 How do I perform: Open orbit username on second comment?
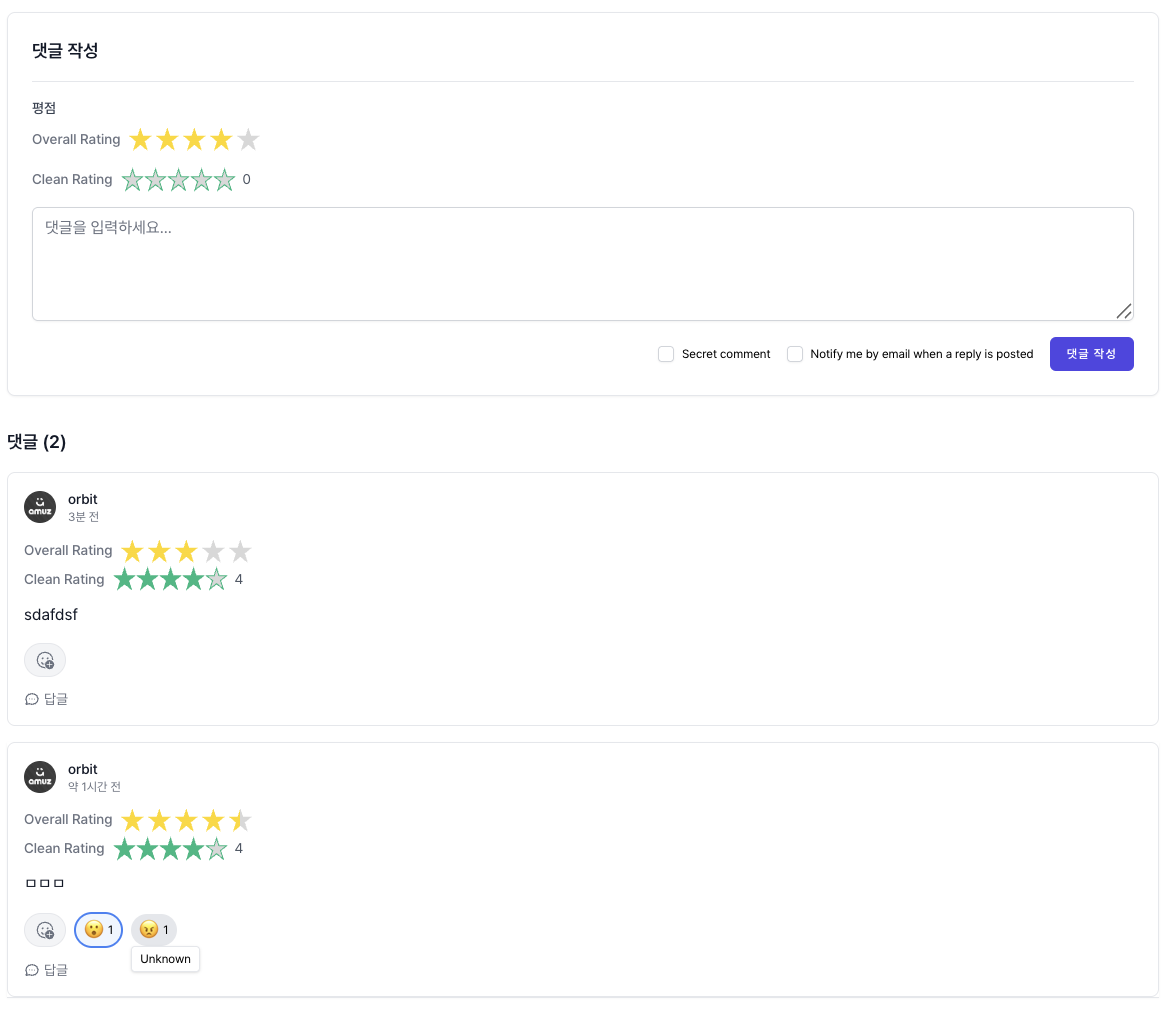tap(83, 769)
